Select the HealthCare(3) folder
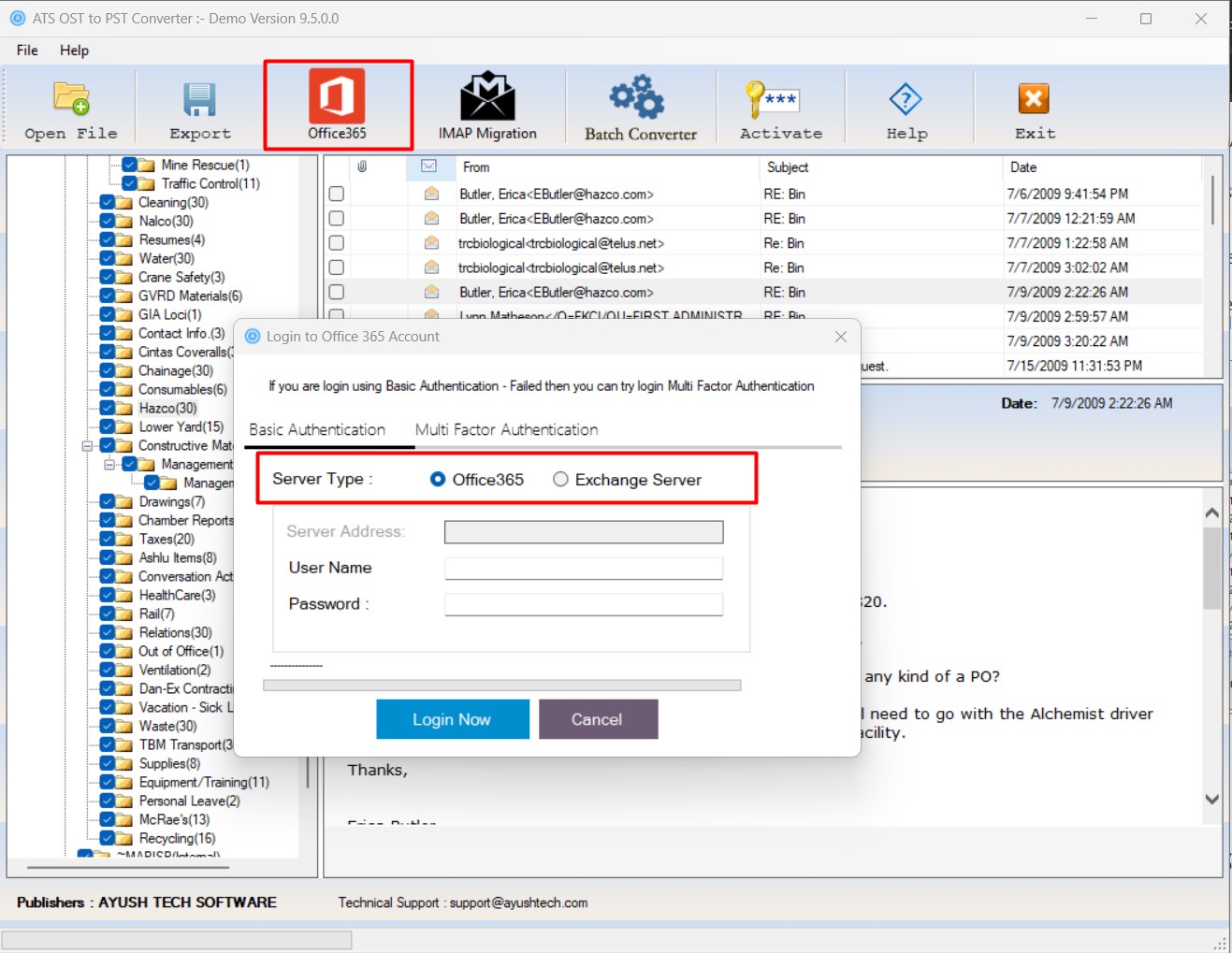This screenshot has width=1232, height=953. tap(177, 595)
